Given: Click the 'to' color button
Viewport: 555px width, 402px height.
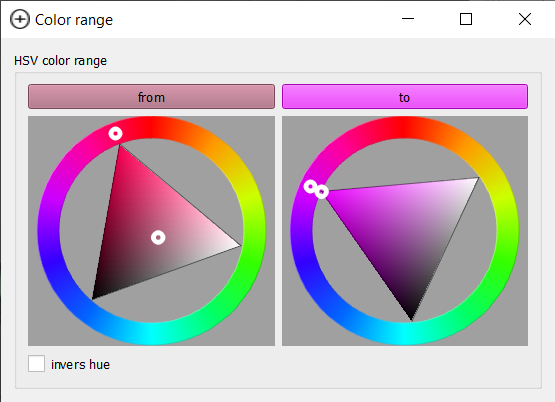Looking at the screenshot, I should tap(405, 97).
